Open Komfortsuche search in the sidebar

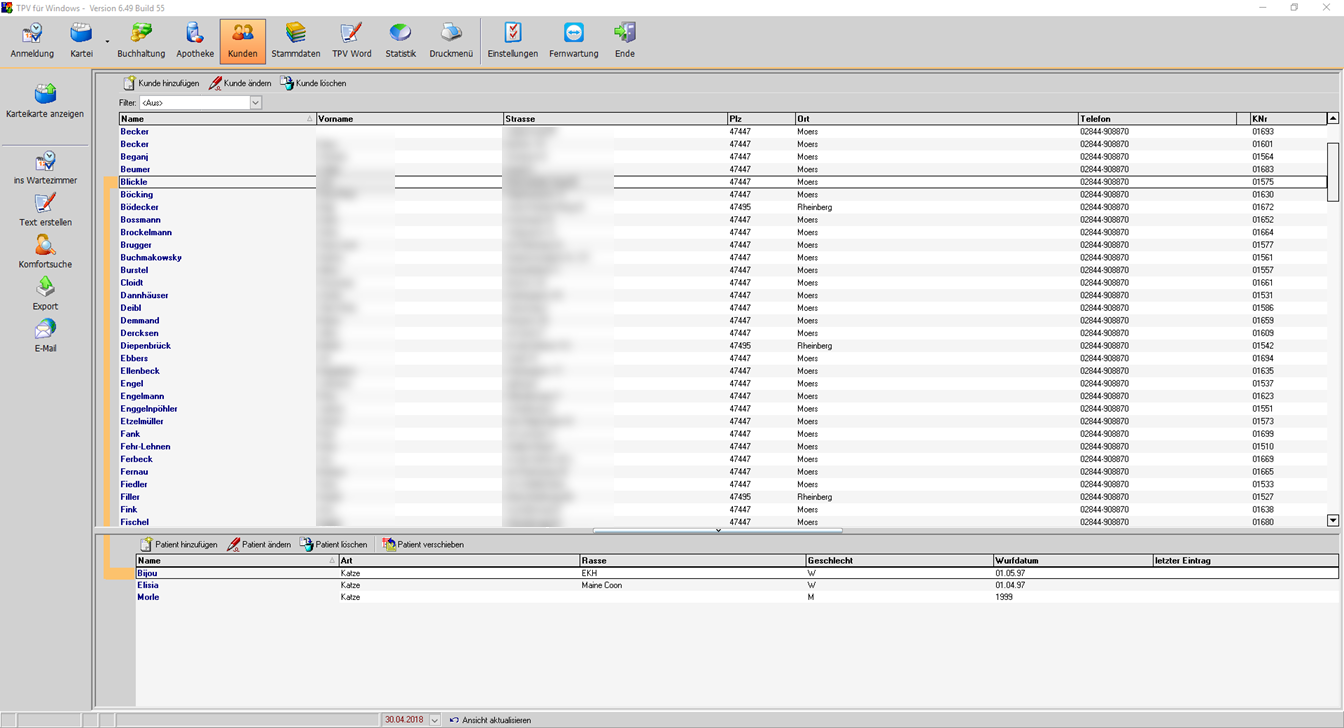45,252
